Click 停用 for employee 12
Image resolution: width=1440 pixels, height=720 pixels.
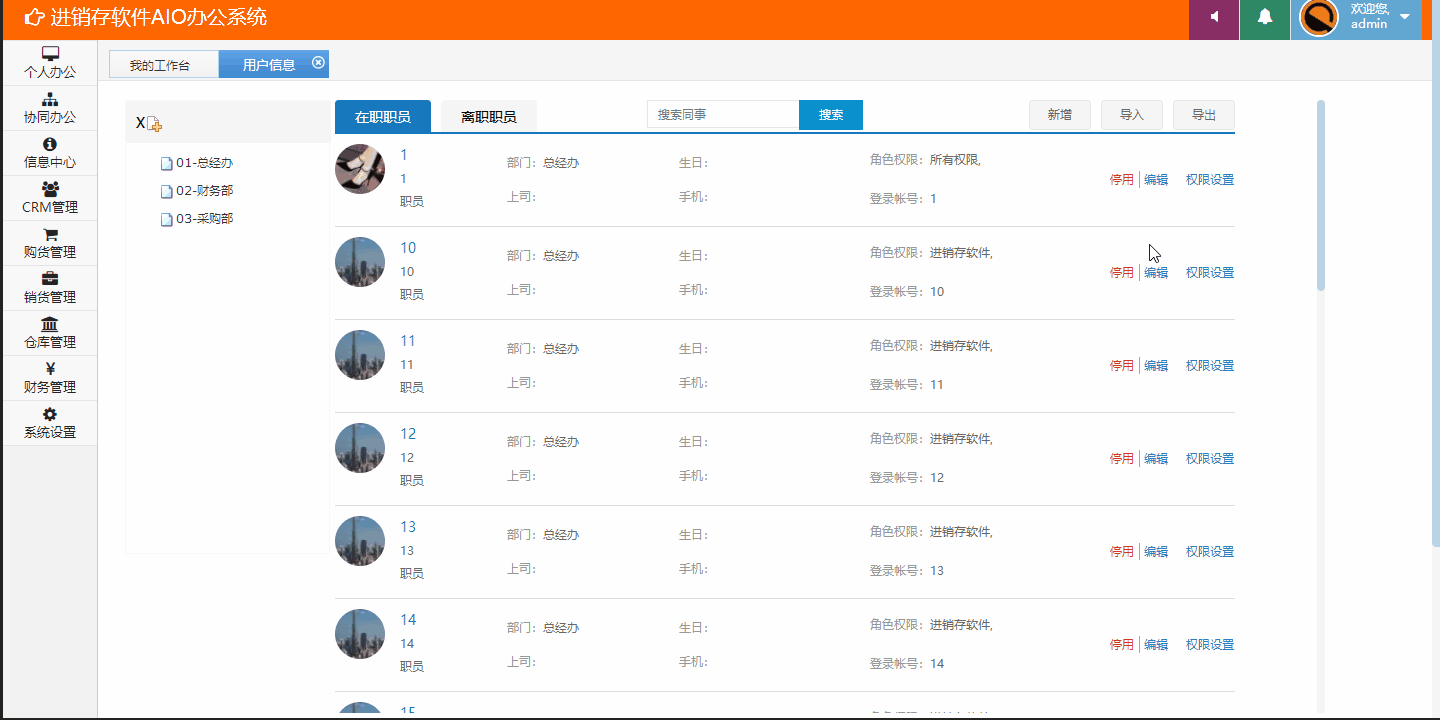pos(1122,459)
